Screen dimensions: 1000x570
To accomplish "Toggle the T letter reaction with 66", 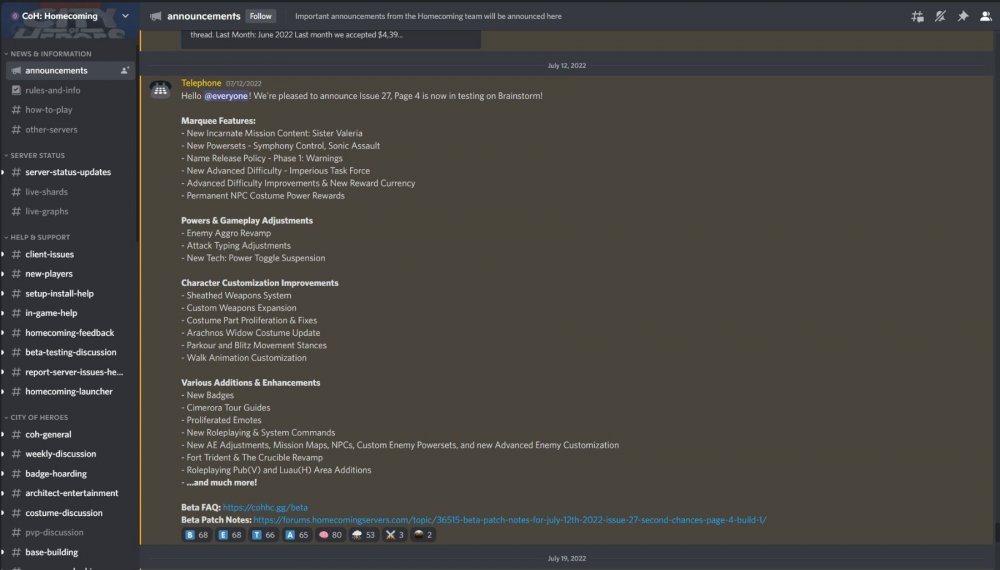I will [264, 535].
